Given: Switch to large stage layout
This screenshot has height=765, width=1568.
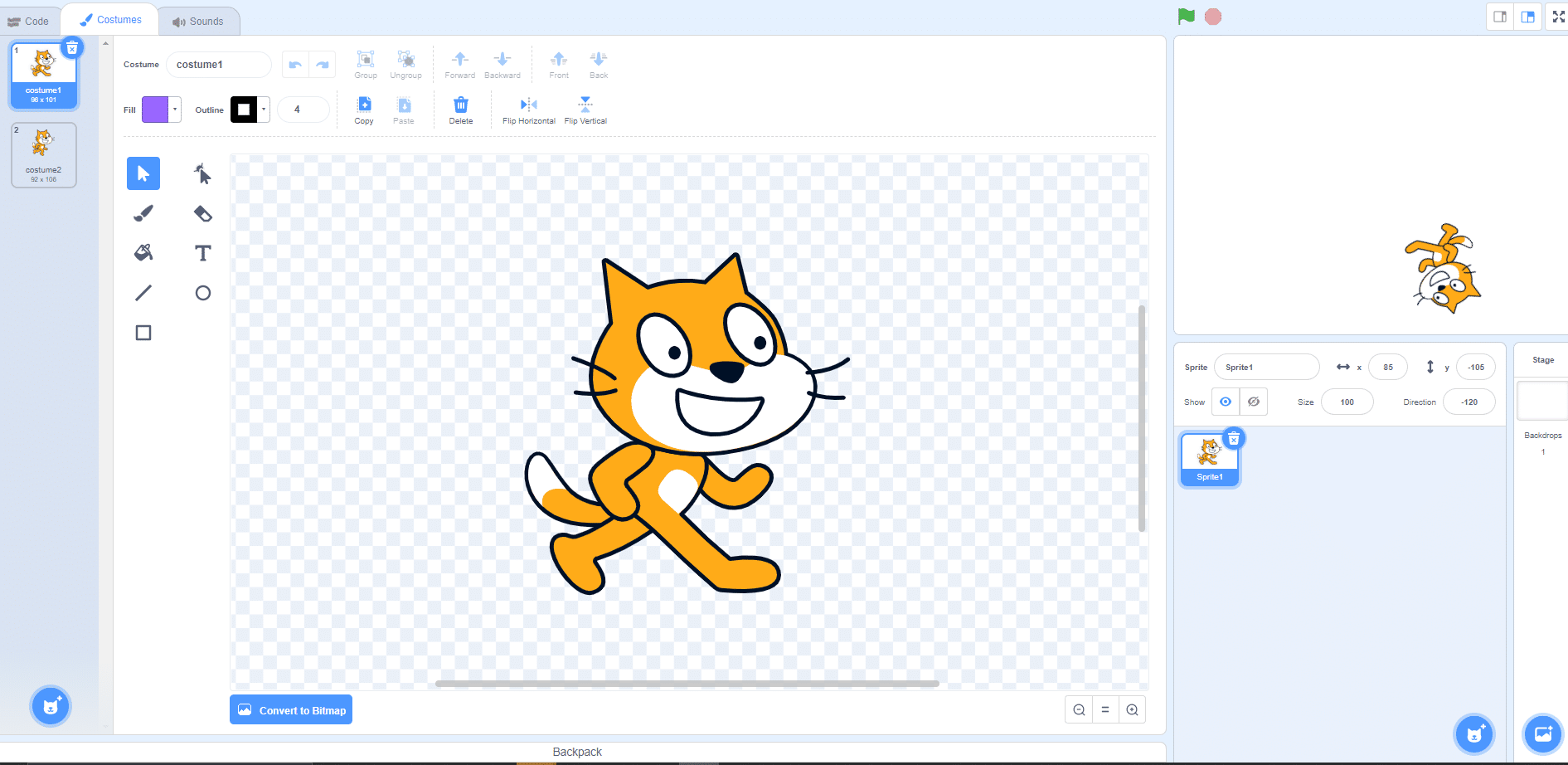Looking at the screenshot, I should click(x=1527, y=17).
